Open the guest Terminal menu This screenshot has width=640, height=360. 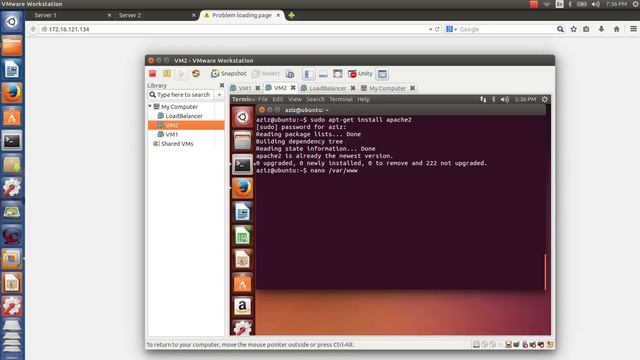click(341, 99)
